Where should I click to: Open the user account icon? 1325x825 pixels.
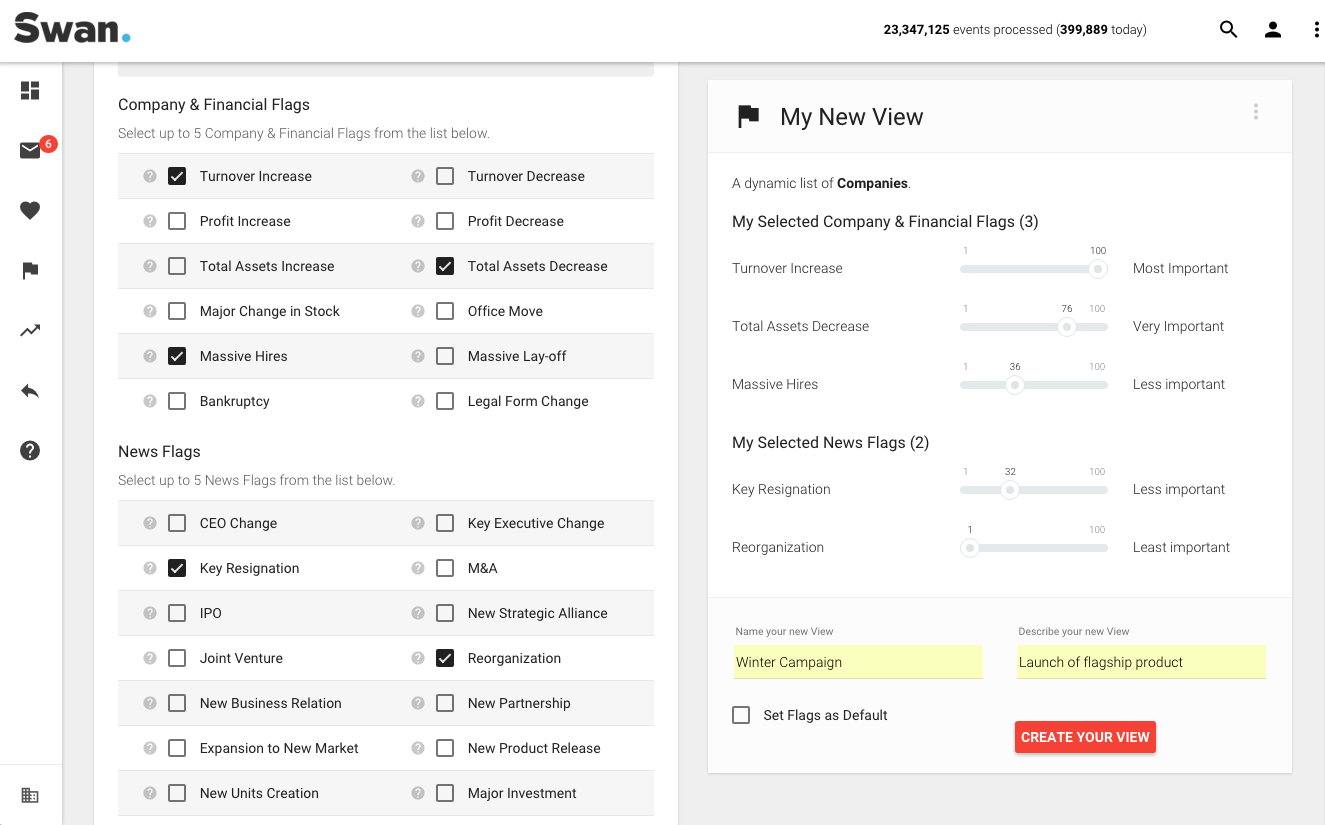point(1272,30)
